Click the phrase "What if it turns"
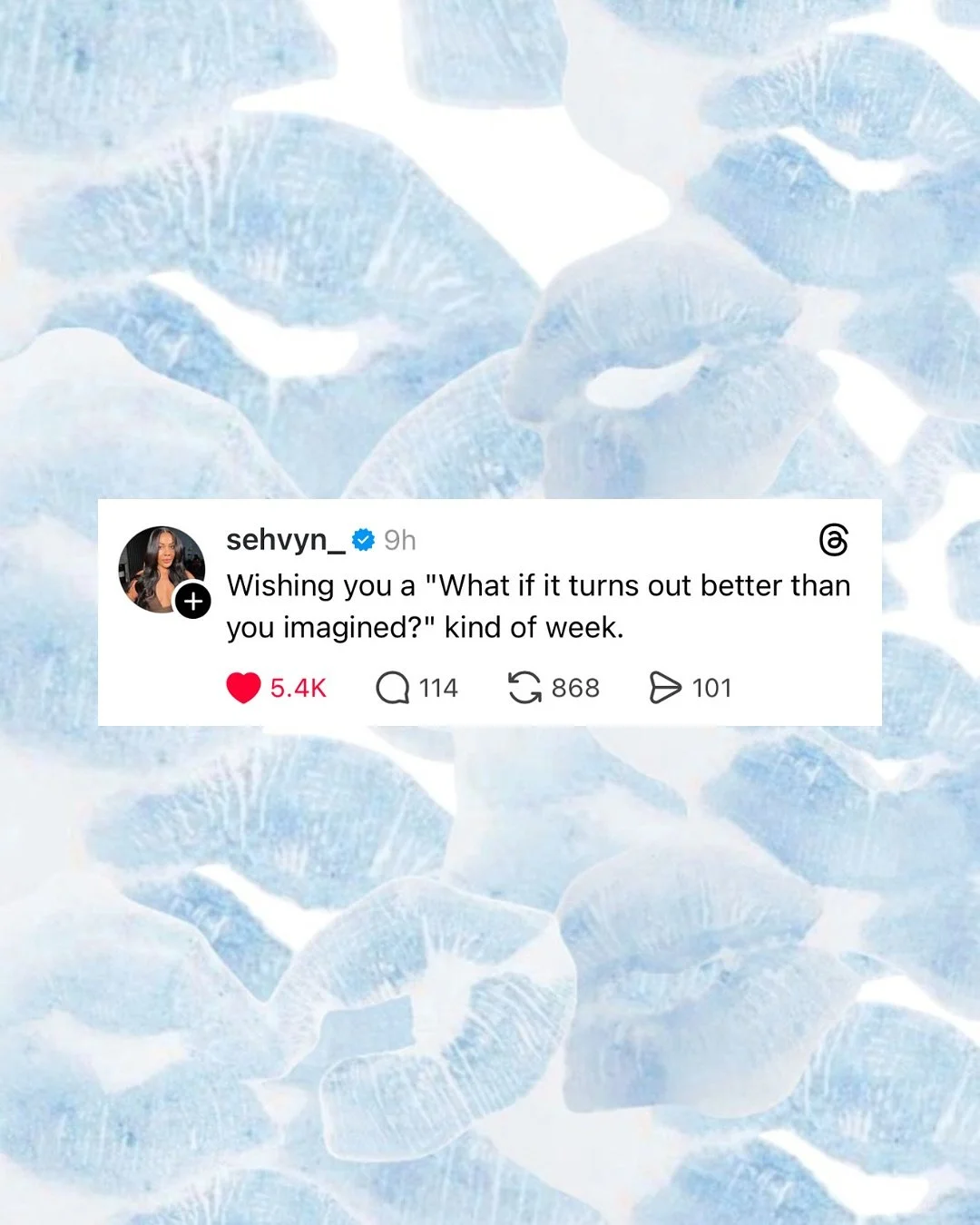980x1225 pixels. pyautogui.click(x=527, y=585)
